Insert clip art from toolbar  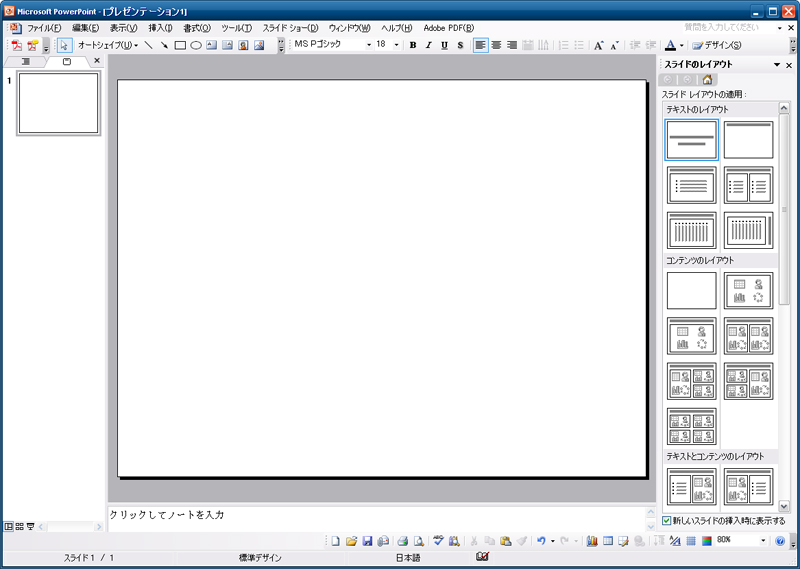243,45
